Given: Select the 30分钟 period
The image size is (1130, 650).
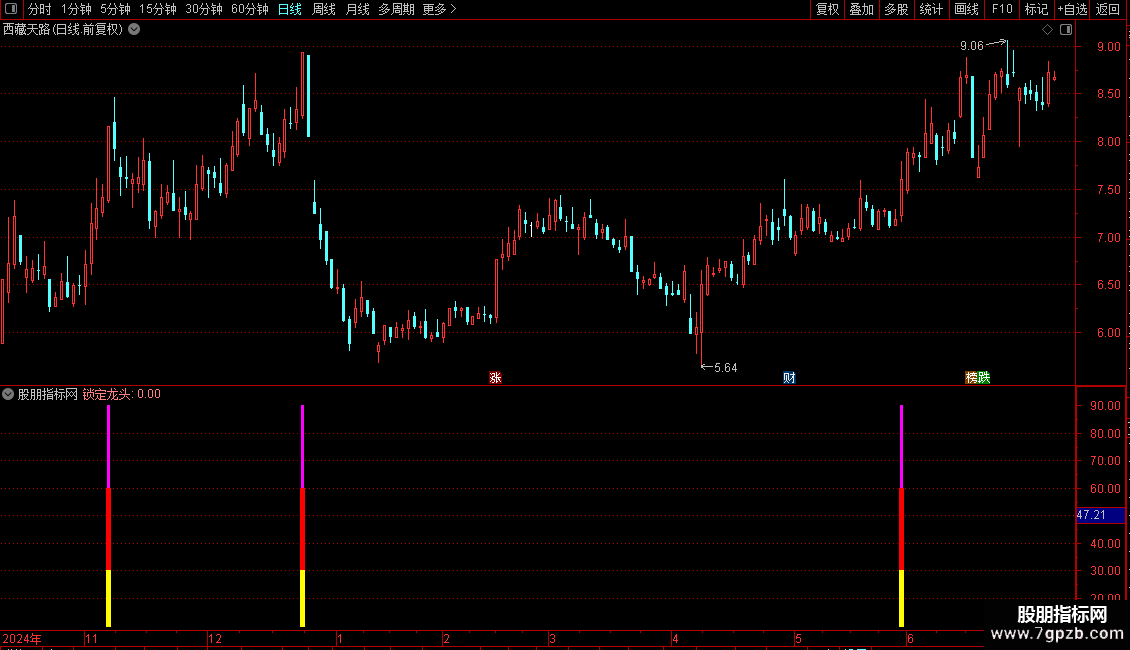Looking at the screenshot, I should (203, 9).
